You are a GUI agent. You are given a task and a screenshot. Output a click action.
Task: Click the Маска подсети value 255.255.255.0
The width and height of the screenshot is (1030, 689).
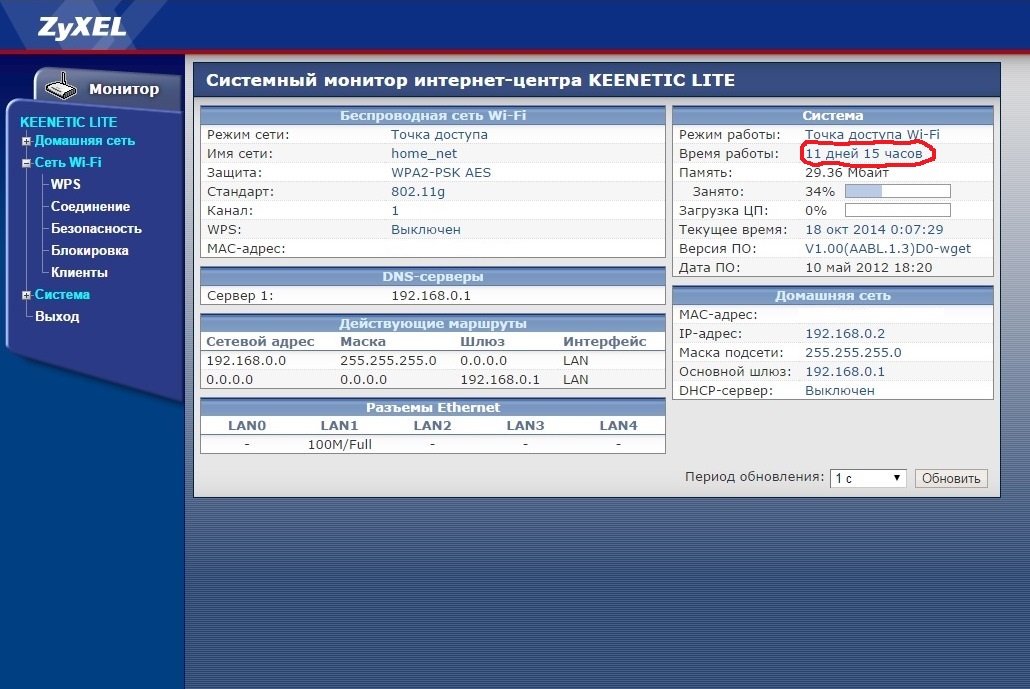coord(853,353)
